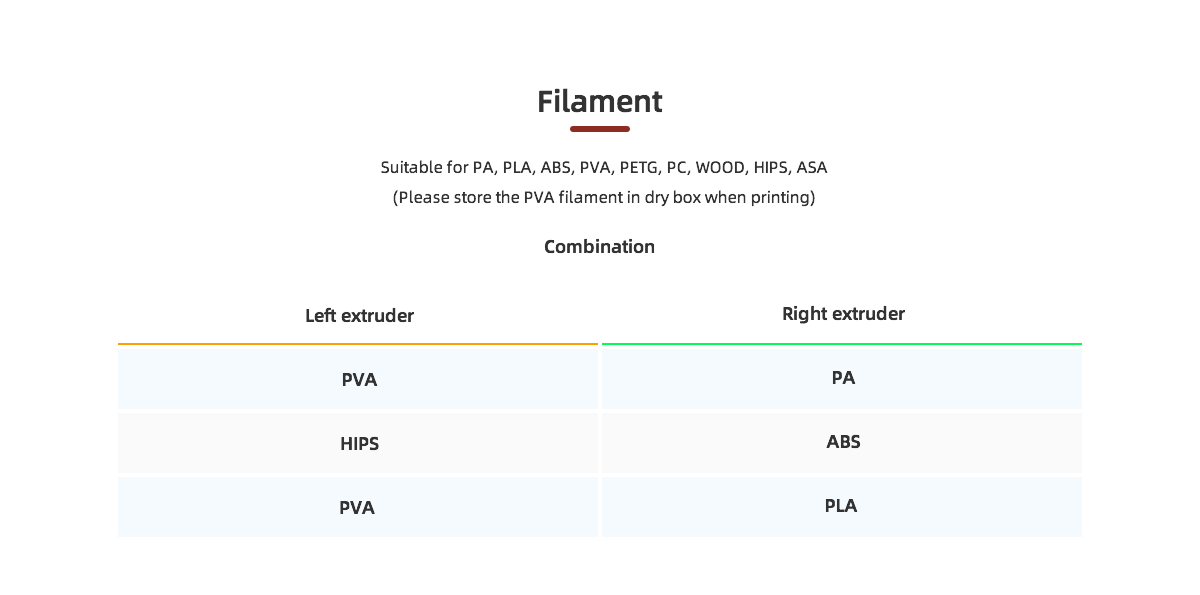Click the red underline below Filament
Viewport: 1200px width, 595px height.
[x=599, y=129]
